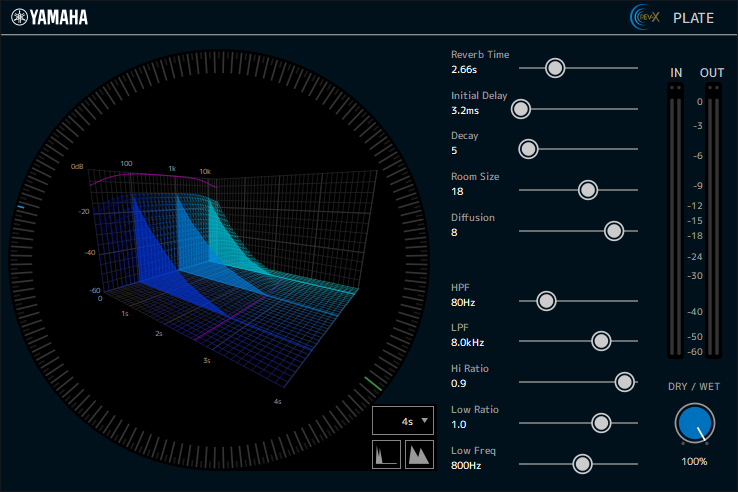Open the 4s time range dropdown
This screenshot has width=738, height=492.
[404, 421]
